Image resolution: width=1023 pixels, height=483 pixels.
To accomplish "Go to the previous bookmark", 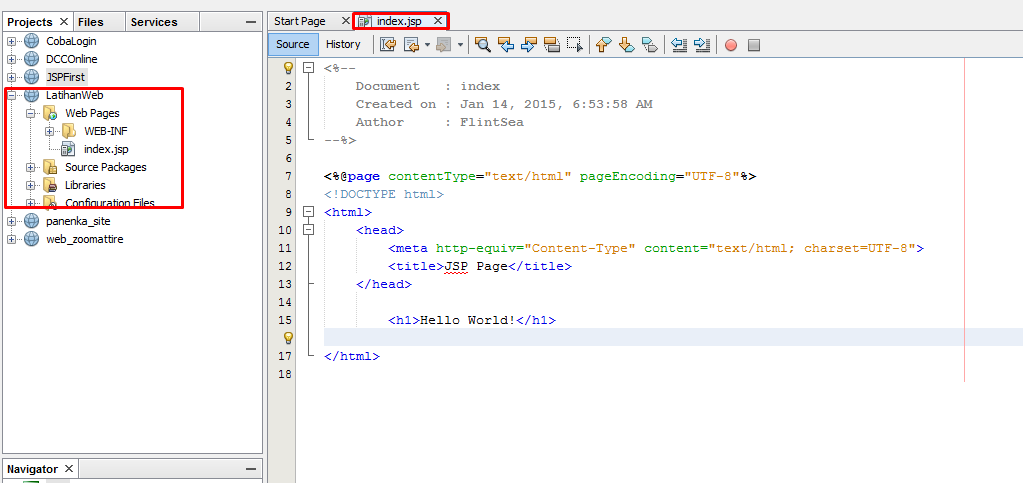I will (603, 44).
